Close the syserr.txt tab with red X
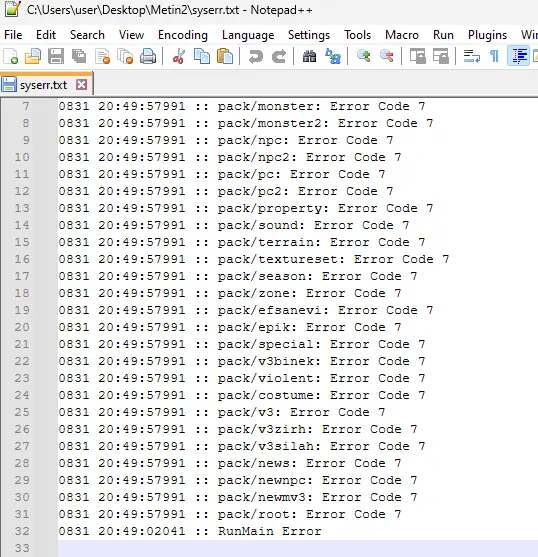The height and width of the screenshot is (557, 538). tap(82, 85)
